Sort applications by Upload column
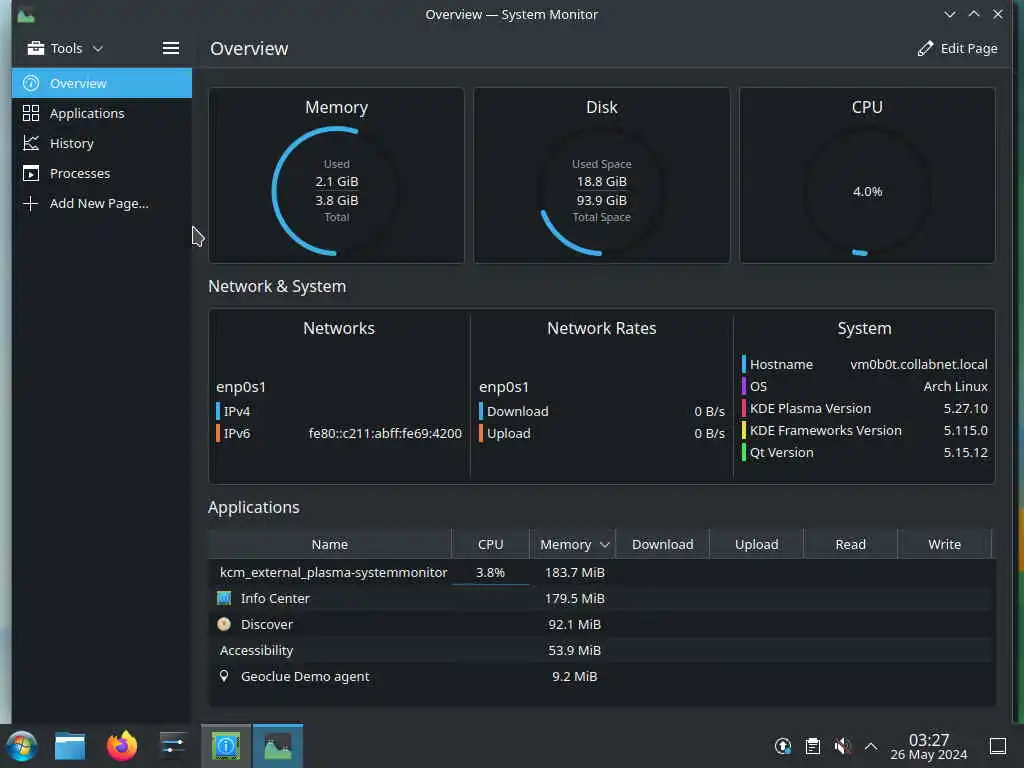The width and height of the screenshot is (1024, 768). 756,544
